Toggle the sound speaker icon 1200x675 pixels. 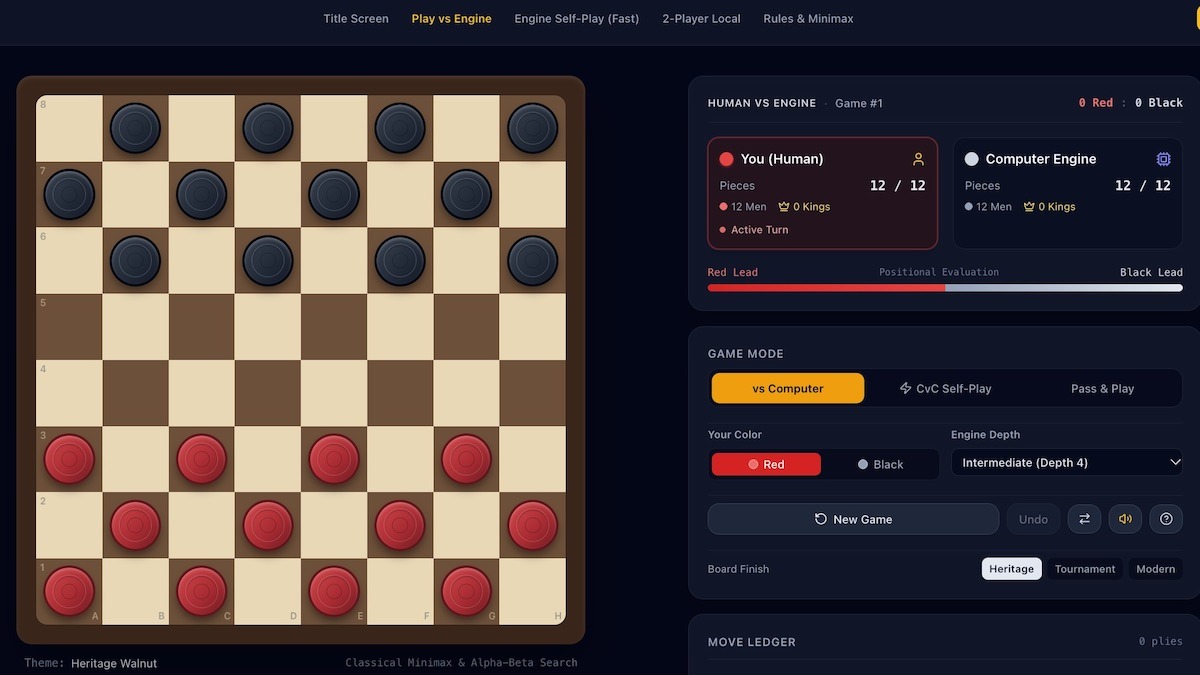(x=1125, y=519)
